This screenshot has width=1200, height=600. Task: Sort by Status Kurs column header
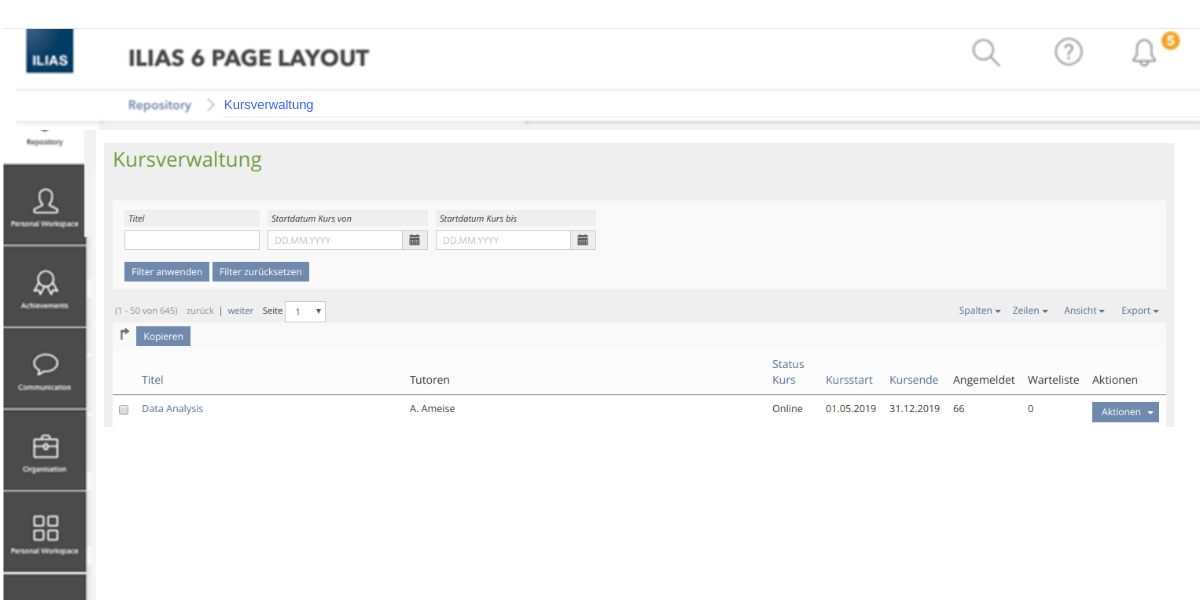click(x=788, y=372)
